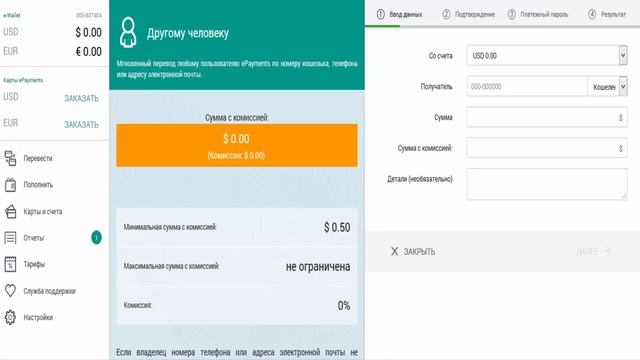The image size is (640, 360).
Task: Click the X icon next to ЗАКРЫТЬ
Action: [x=394, y=251]
